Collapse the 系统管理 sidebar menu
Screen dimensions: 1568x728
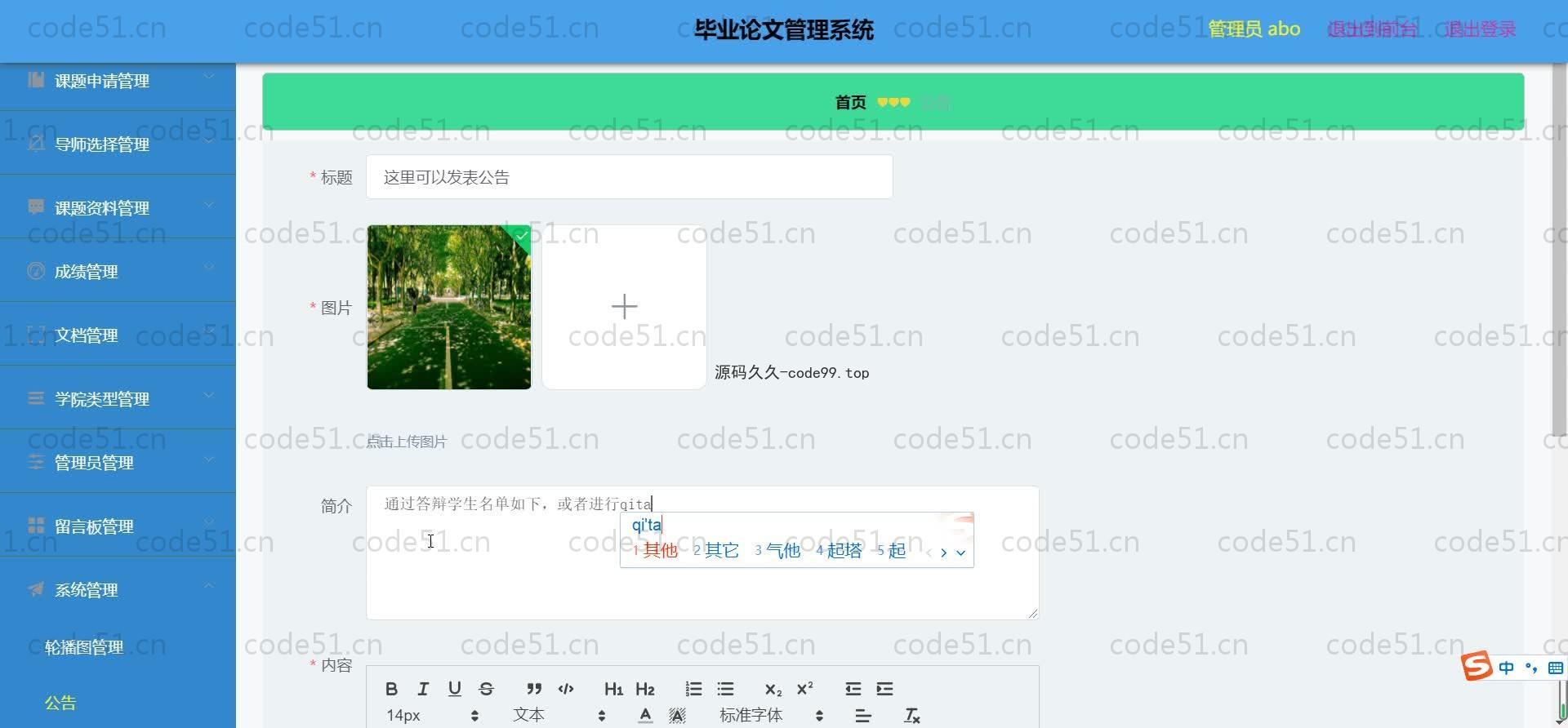click(x=118, y=589)
